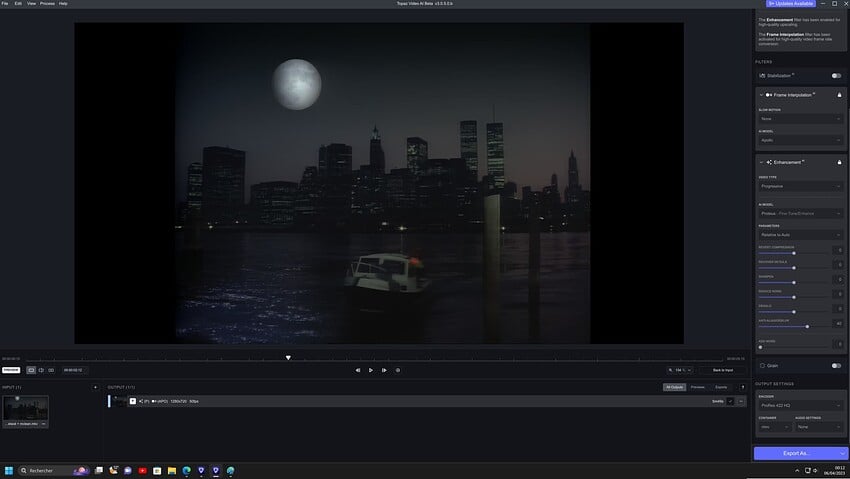850x479 pixels.
Task: Step back to the previous frame
Action: point(358,370)
